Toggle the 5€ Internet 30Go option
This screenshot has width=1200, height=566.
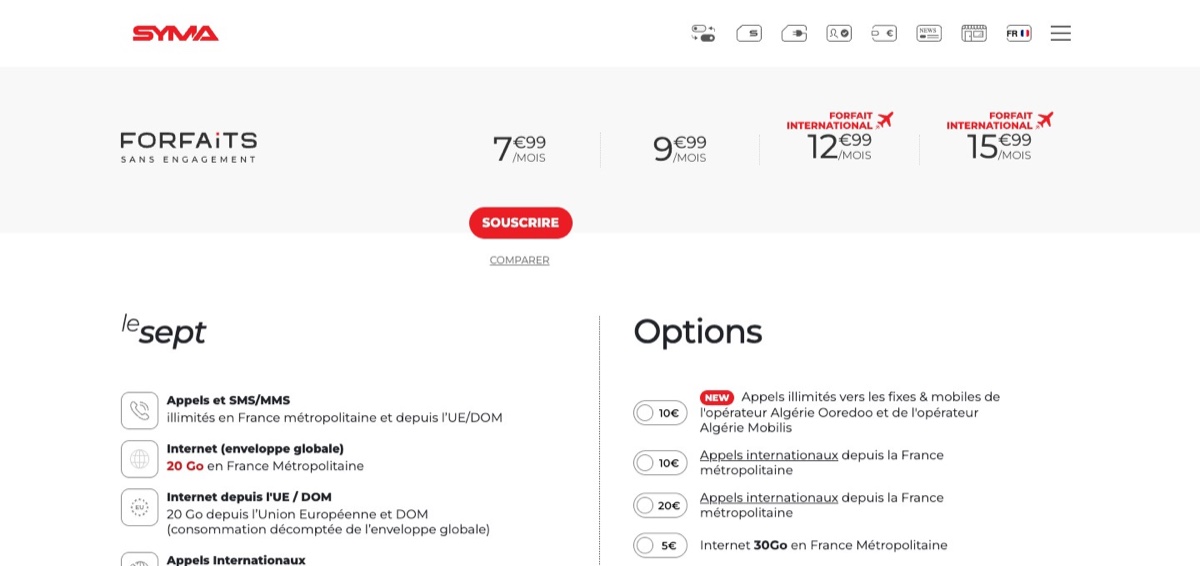660,545
